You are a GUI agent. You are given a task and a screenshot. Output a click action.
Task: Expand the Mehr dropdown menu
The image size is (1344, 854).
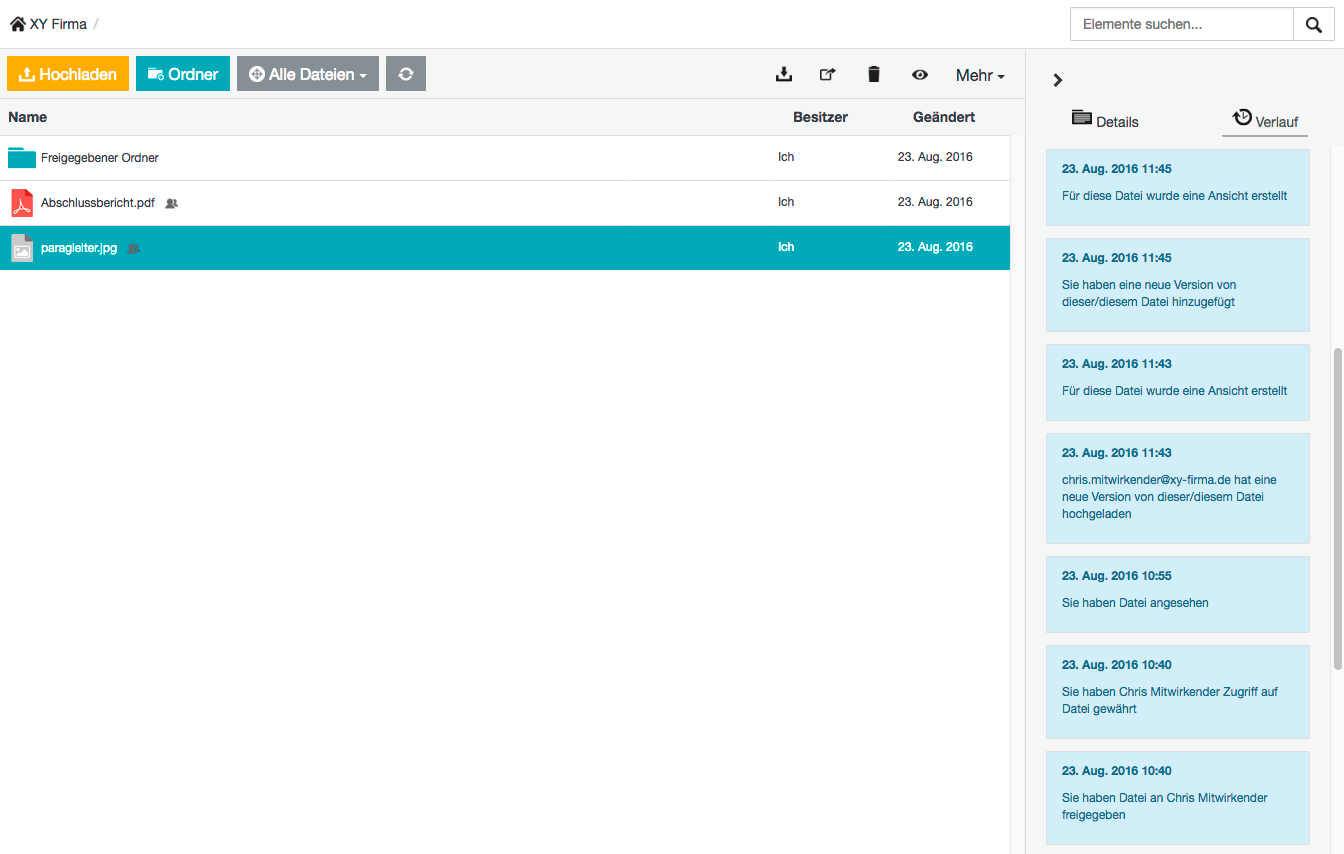coord(980,75)
